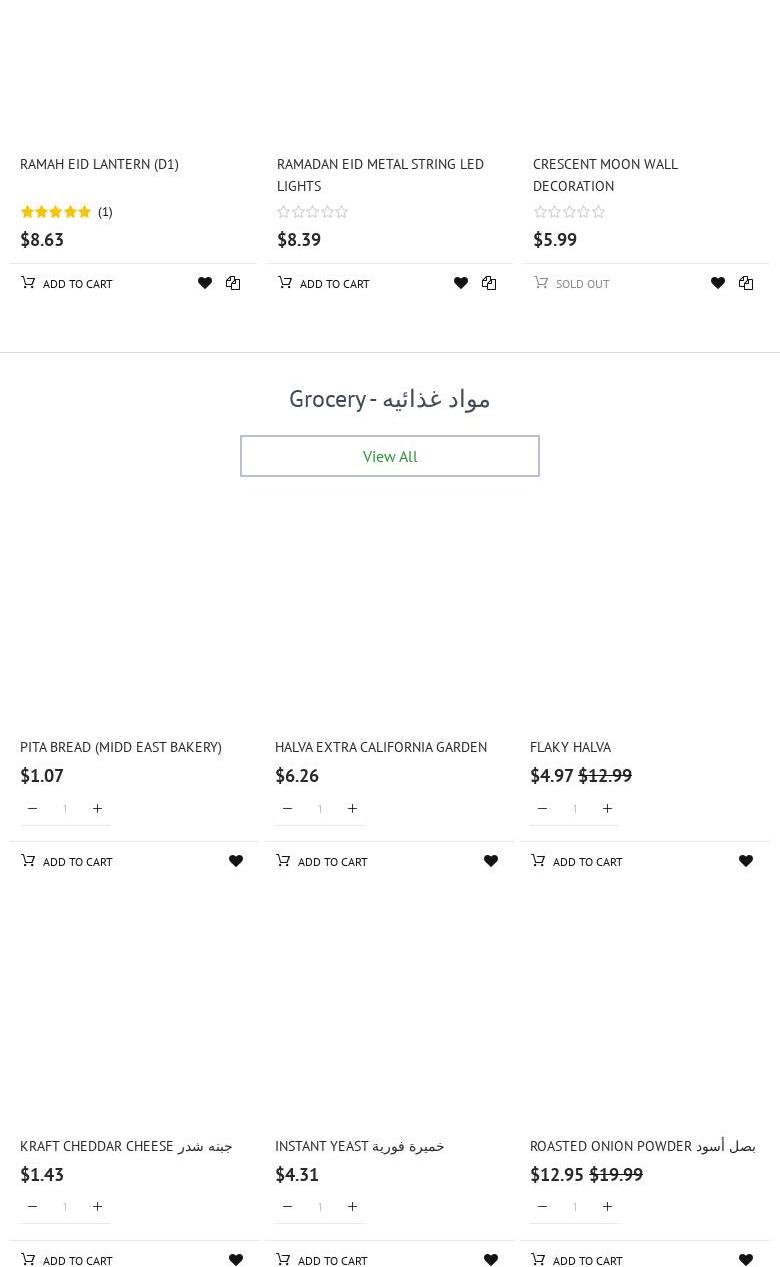780x1267 pixels.
Task: Decrease quantity for Roasted Onion Powder
Action: 542,1207
